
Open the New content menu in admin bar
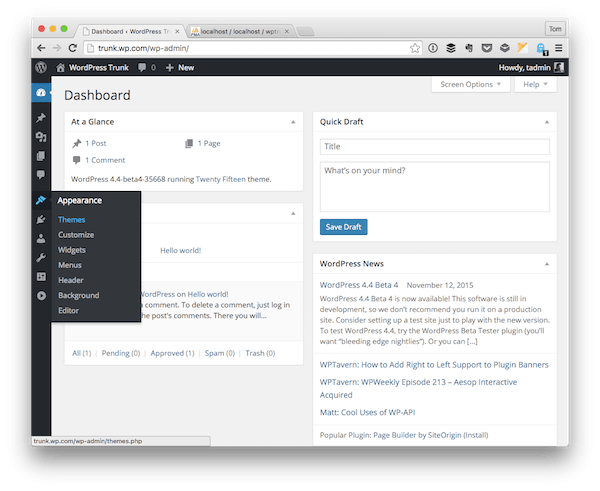coord(180,68)
